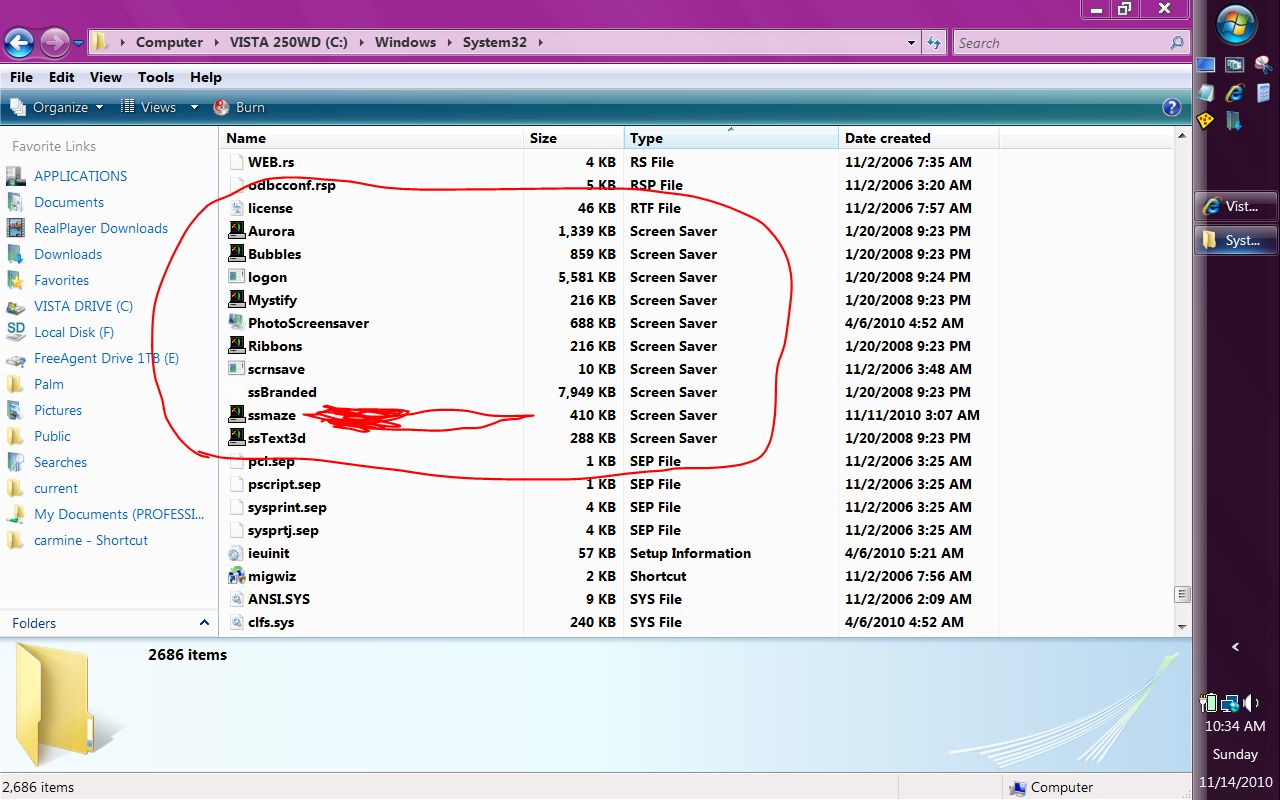Open the View menu

coord(106,77)
